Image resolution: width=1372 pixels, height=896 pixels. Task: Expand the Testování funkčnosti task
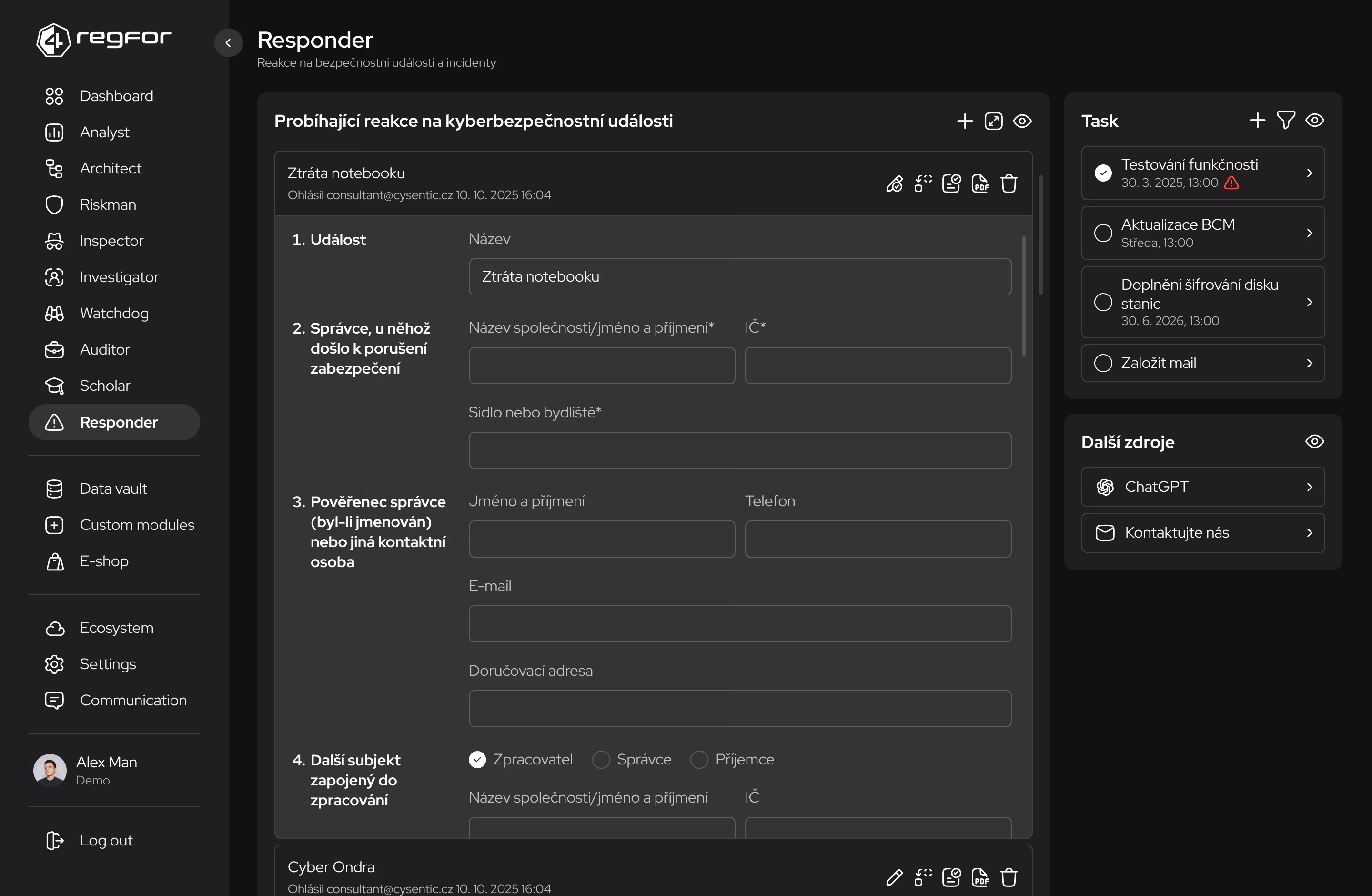1309,173
